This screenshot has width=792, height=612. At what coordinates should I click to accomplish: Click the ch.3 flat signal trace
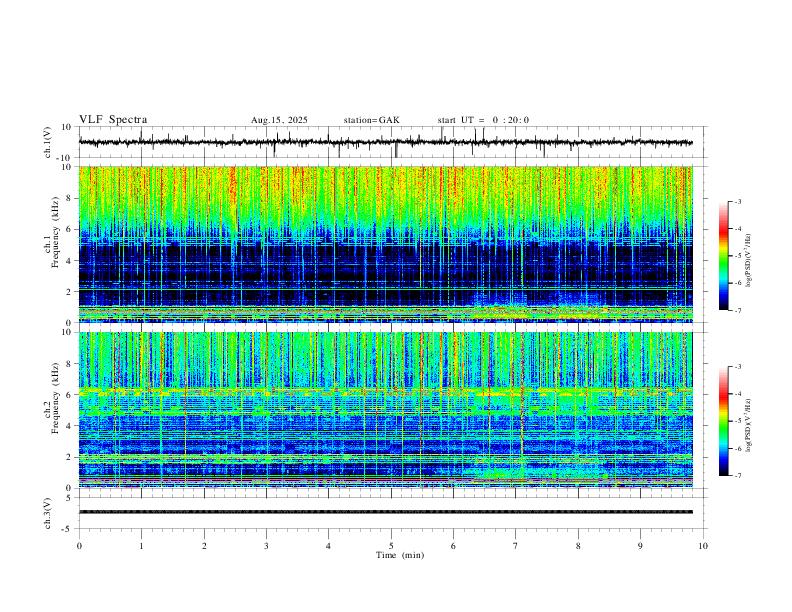click(x=386, y=512)
